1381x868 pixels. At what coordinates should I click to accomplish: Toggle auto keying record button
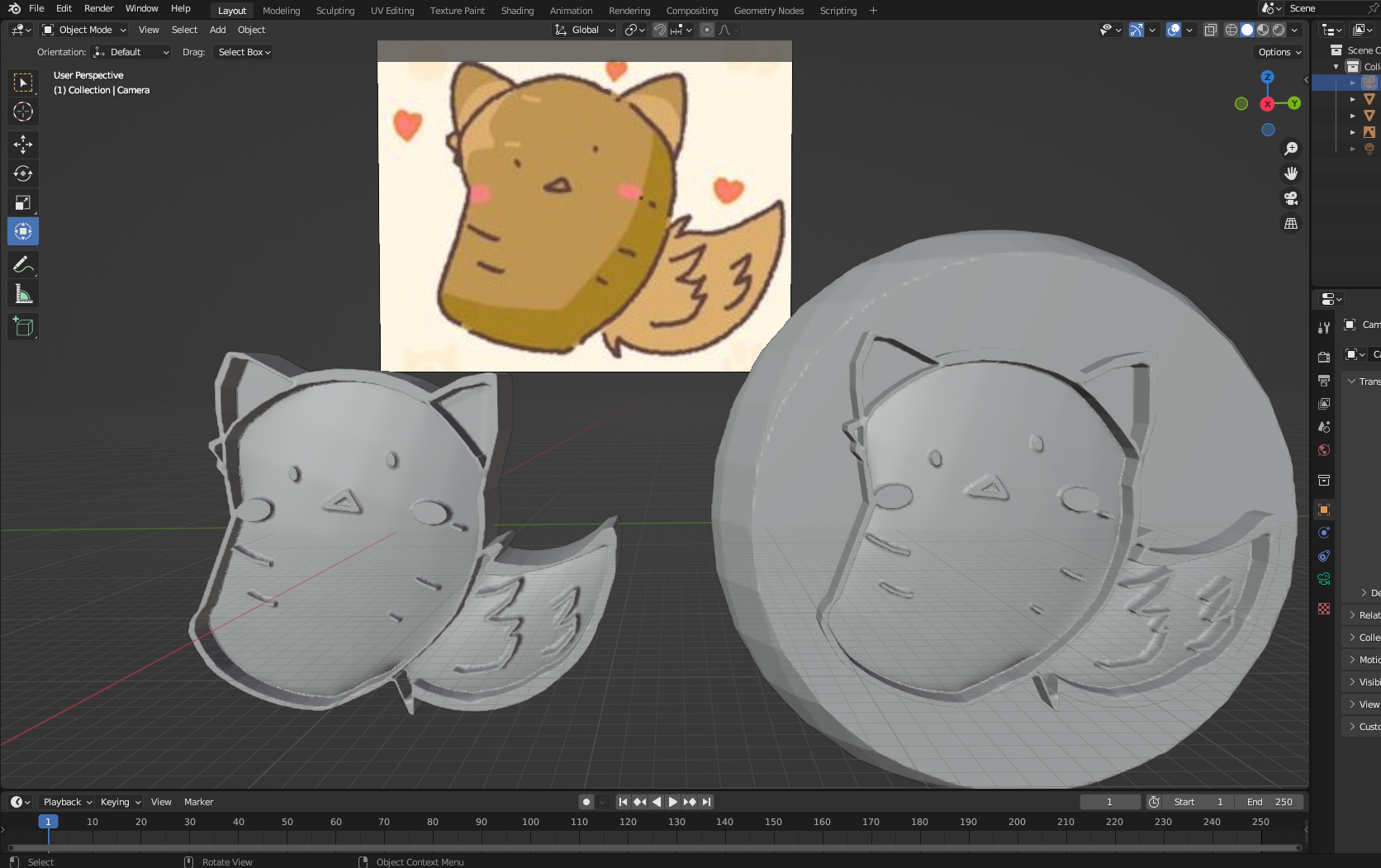(586, 802)
